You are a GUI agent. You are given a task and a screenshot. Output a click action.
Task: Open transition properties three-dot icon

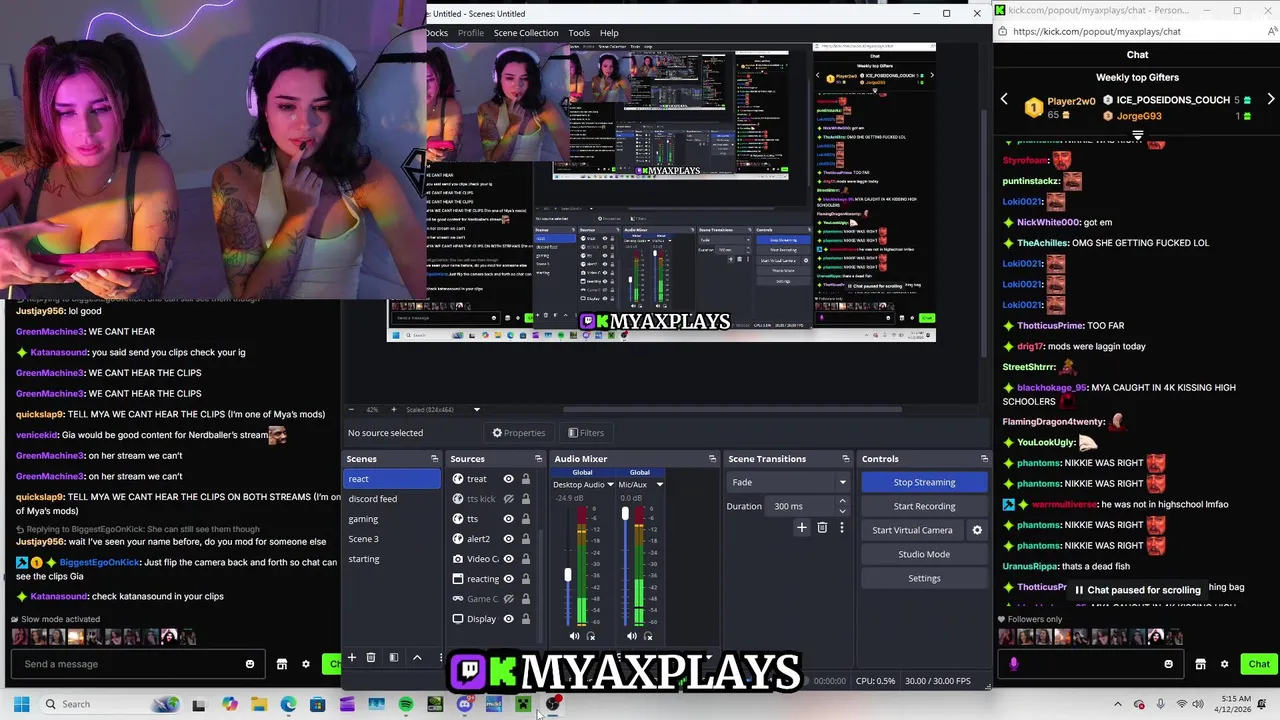point(842,527)
